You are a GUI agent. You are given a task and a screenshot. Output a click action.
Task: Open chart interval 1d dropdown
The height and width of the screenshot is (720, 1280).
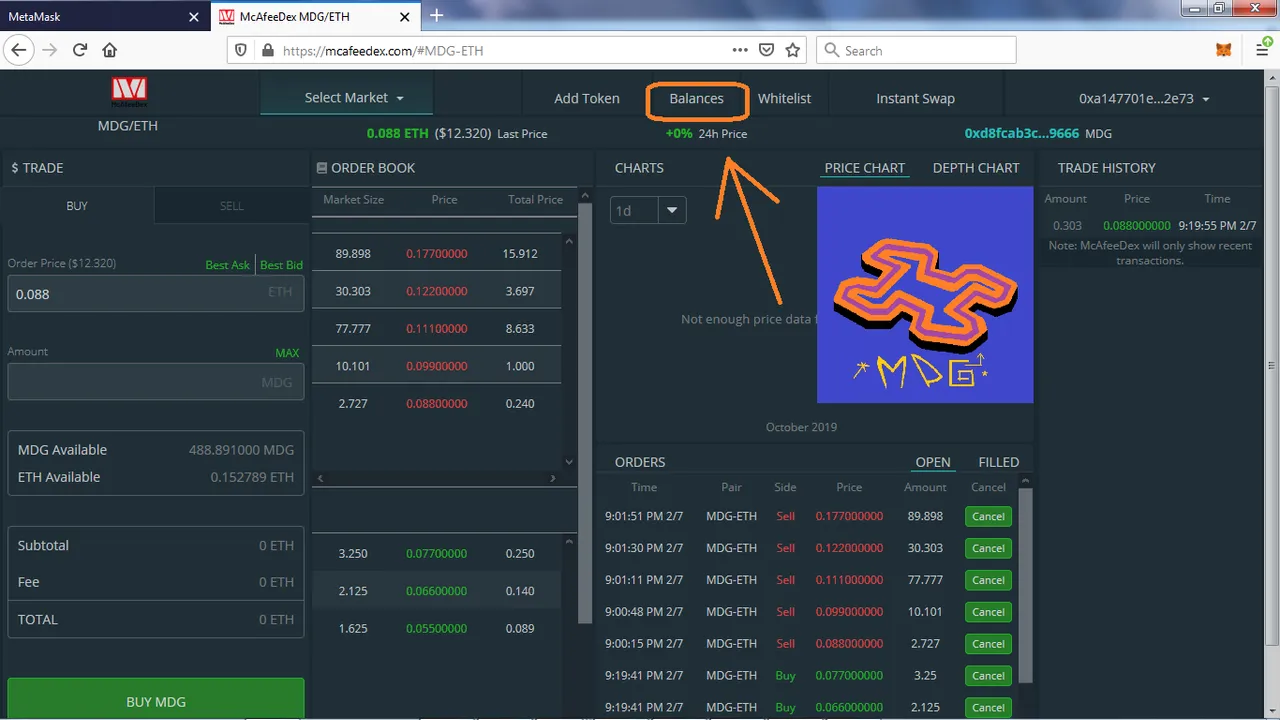(x=648, y=210)
